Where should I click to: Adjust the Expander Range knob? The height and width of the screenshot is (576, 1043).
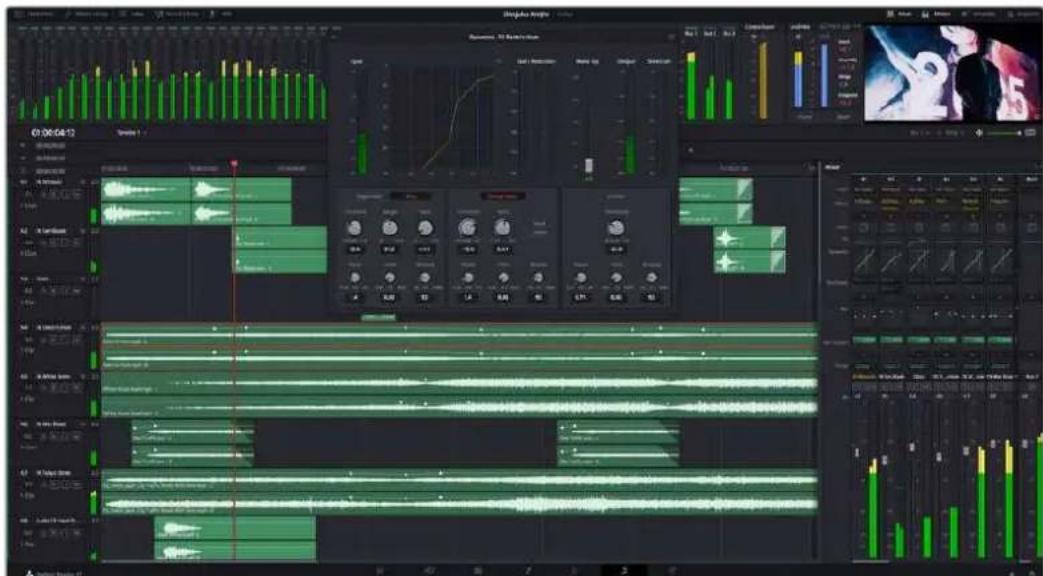coord(390,228)
